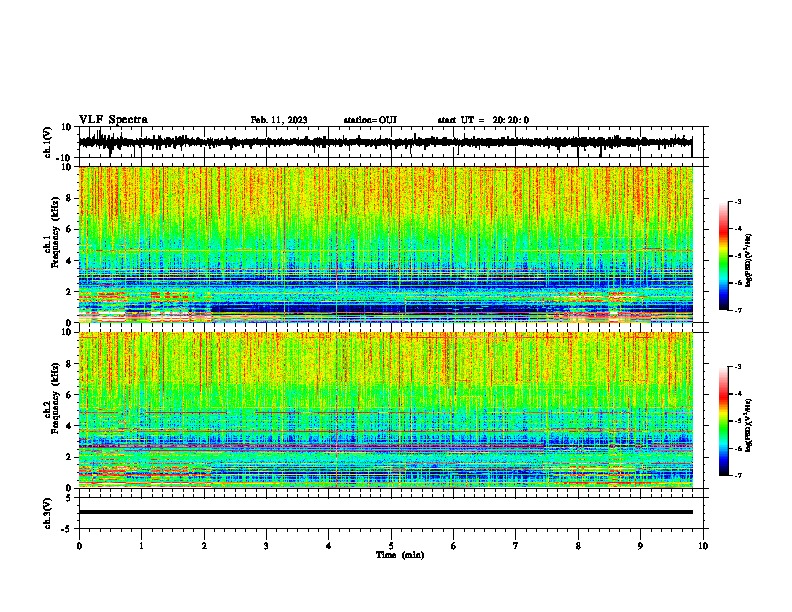
Task: Click the "ch.1(V)" waveform axis label
Action: click(48, 142)
